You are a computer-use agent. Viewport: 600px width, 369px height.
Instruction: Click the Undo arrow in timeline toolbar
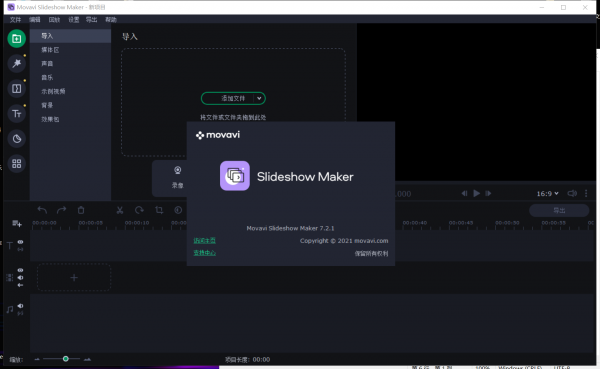tap(42, 210)
